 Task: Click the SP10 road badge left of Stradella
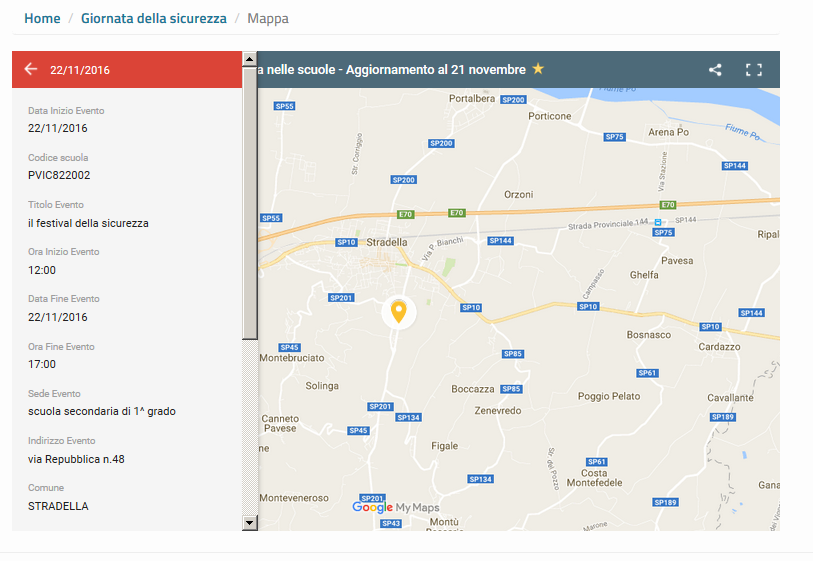pyautogui.click(x=347, y=242)
